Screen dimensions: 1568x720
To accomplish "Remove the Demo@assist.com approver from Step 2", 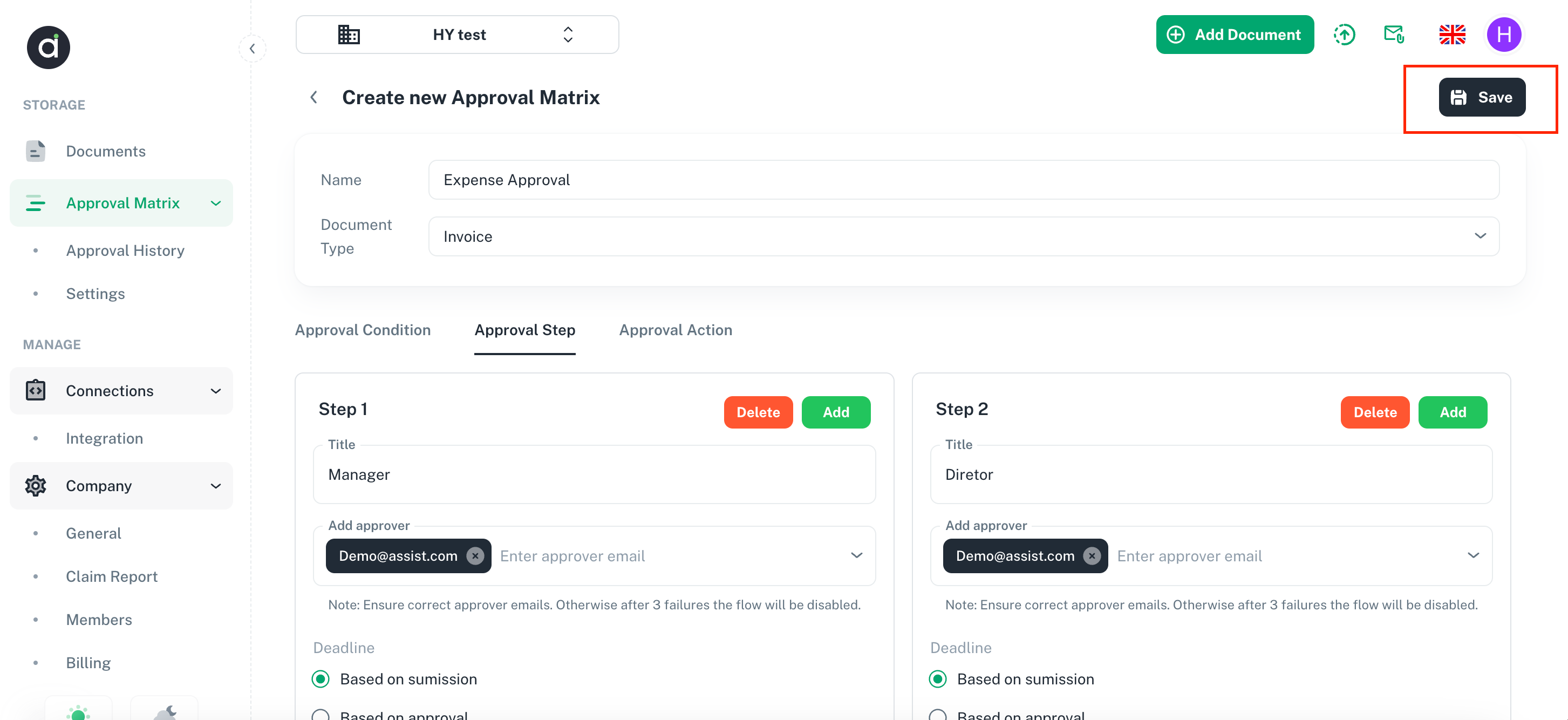I will pos(1092,556).
